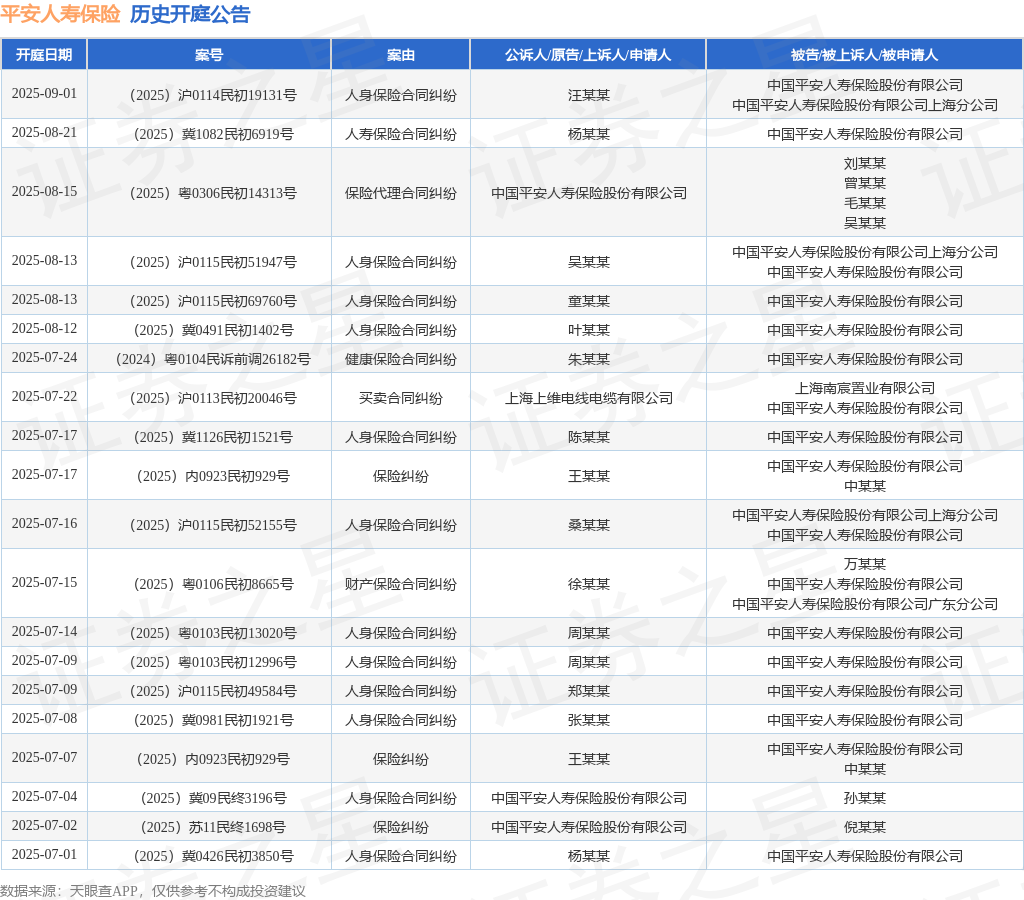Select date cell 2025-07-15
This screenshot has width=1024, height=900.
click(44, 582)
